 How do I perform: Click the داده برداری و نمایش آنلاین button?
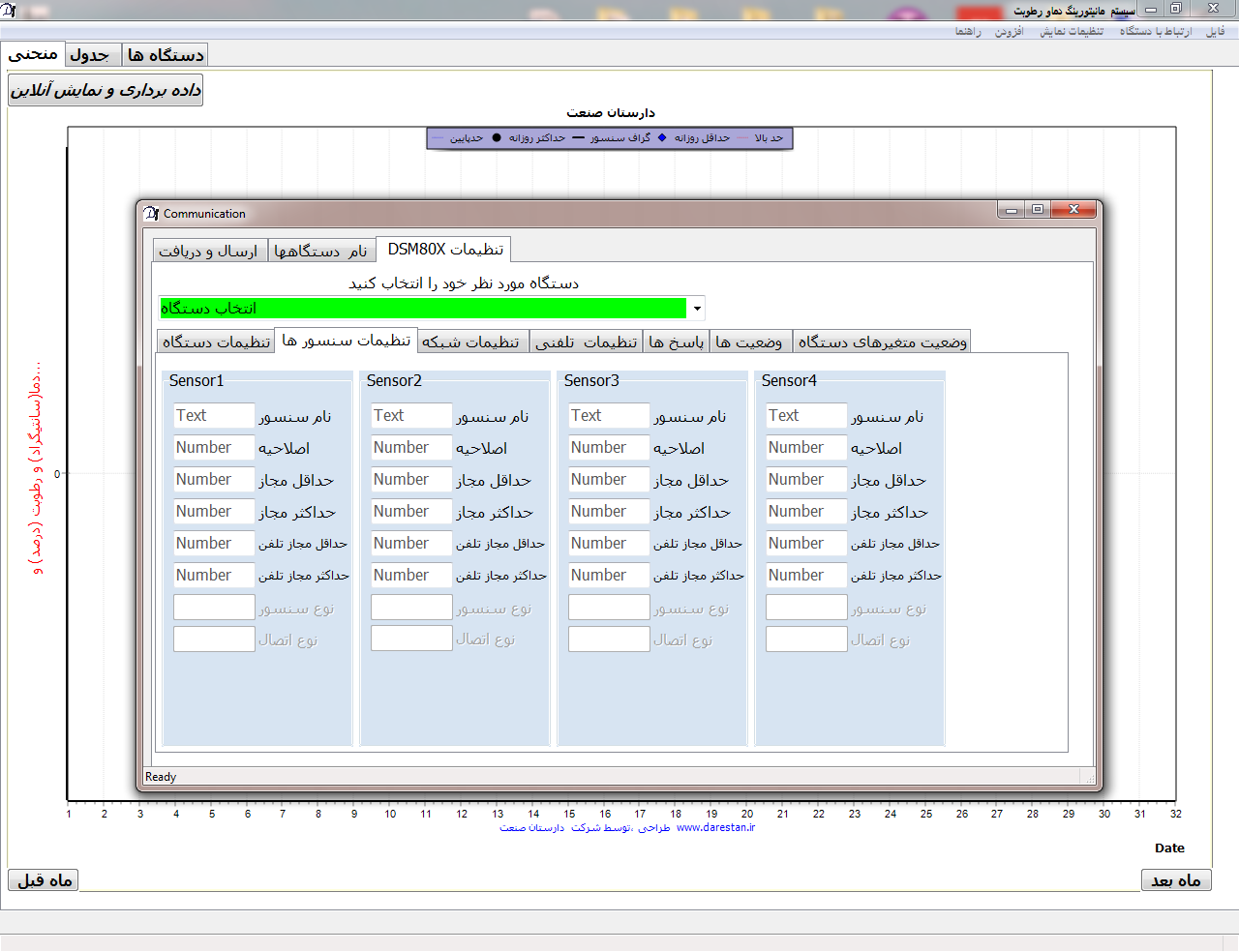[106, 90]
